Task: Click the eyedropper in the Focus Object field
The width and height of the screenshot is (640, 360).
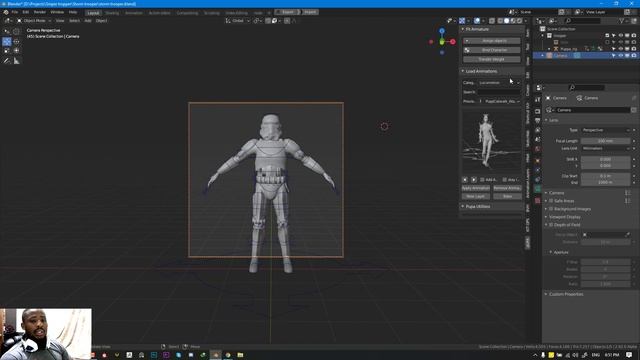Action: click(627, 235)
